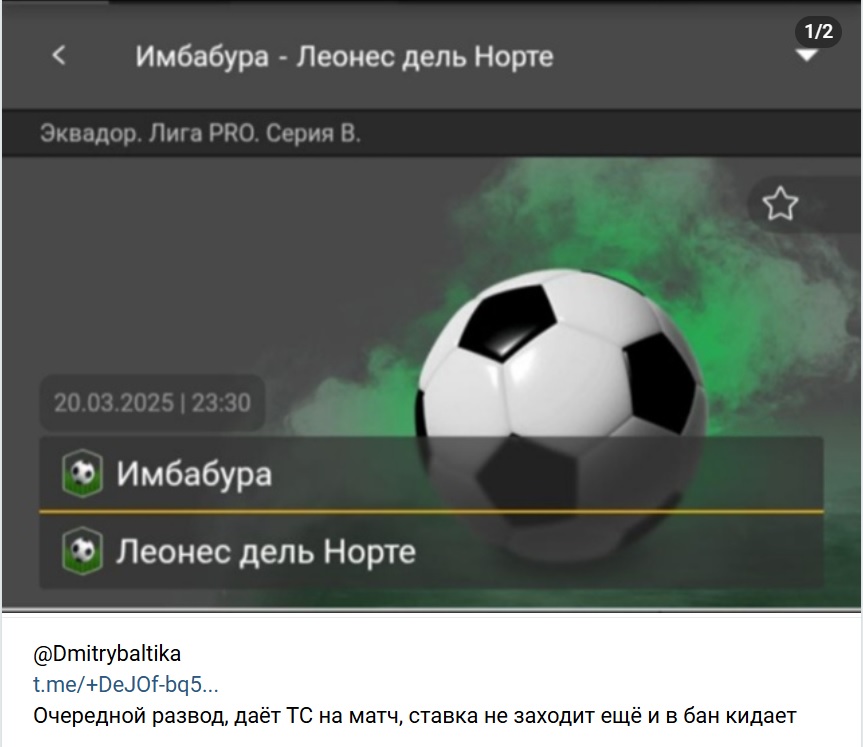The width and height of the screenshot is (863, 747).
Task: Click the word Эквадор in league bar
Action: [89, 134]
